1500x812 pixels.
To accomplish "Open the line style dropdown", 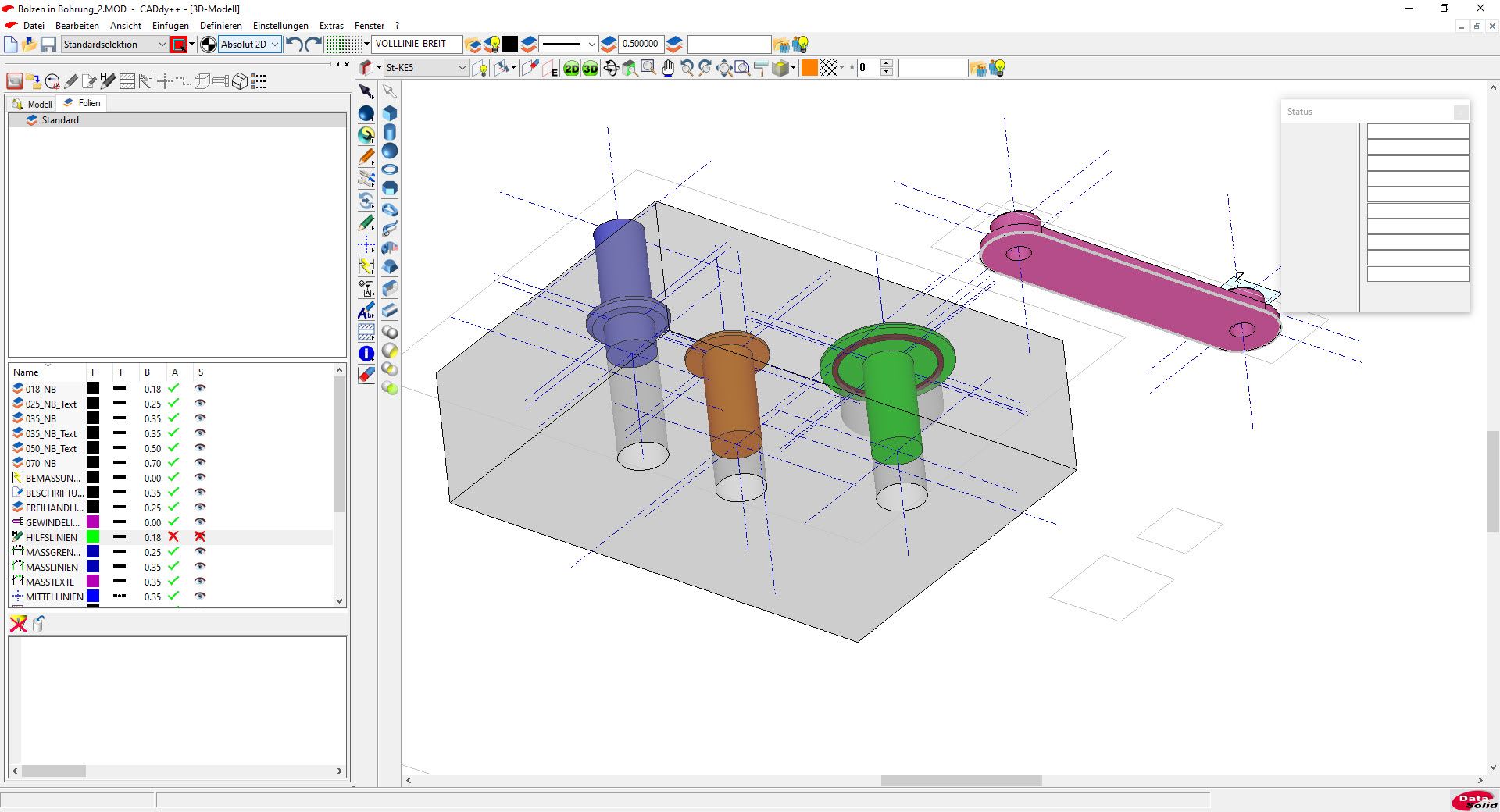I will pos(569,45).
